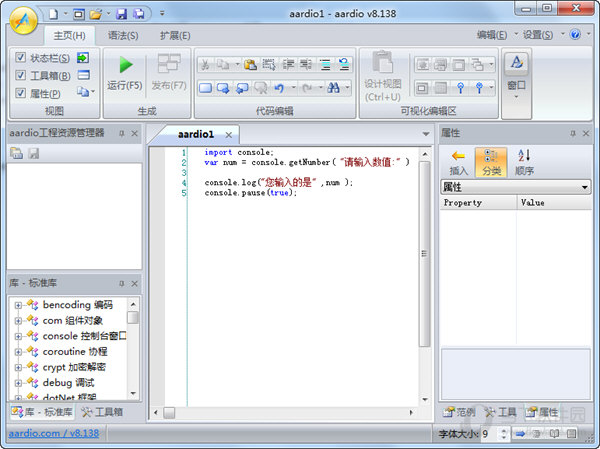The height and width of the screenshot is (449, 600).
Task: Click the Open folder icon in quick access bar
Action: (95, 15)
